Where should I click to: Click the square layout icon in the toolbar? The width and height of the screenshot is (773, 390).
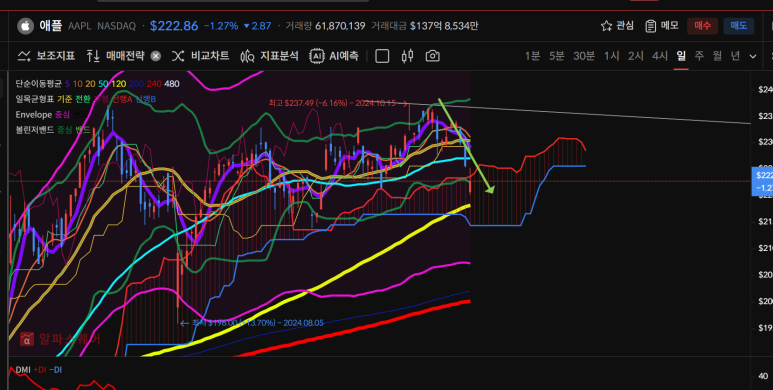click(x=382, y=56)
